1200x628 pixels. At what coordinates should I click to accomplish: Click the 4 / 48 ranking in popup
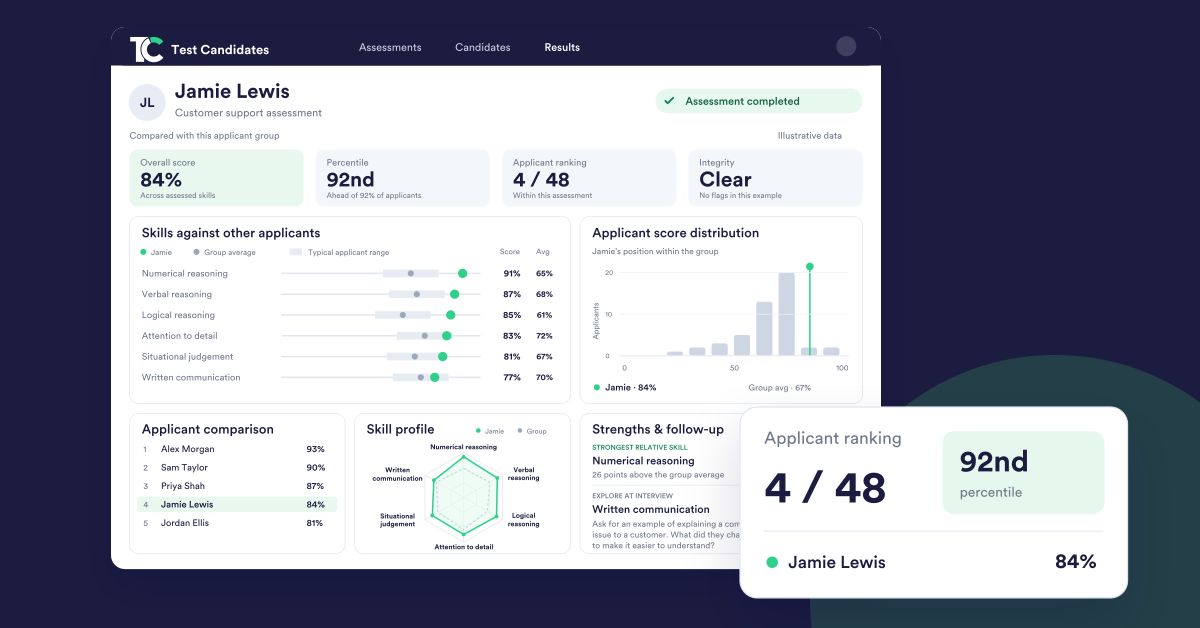click(x=825, y=488)
